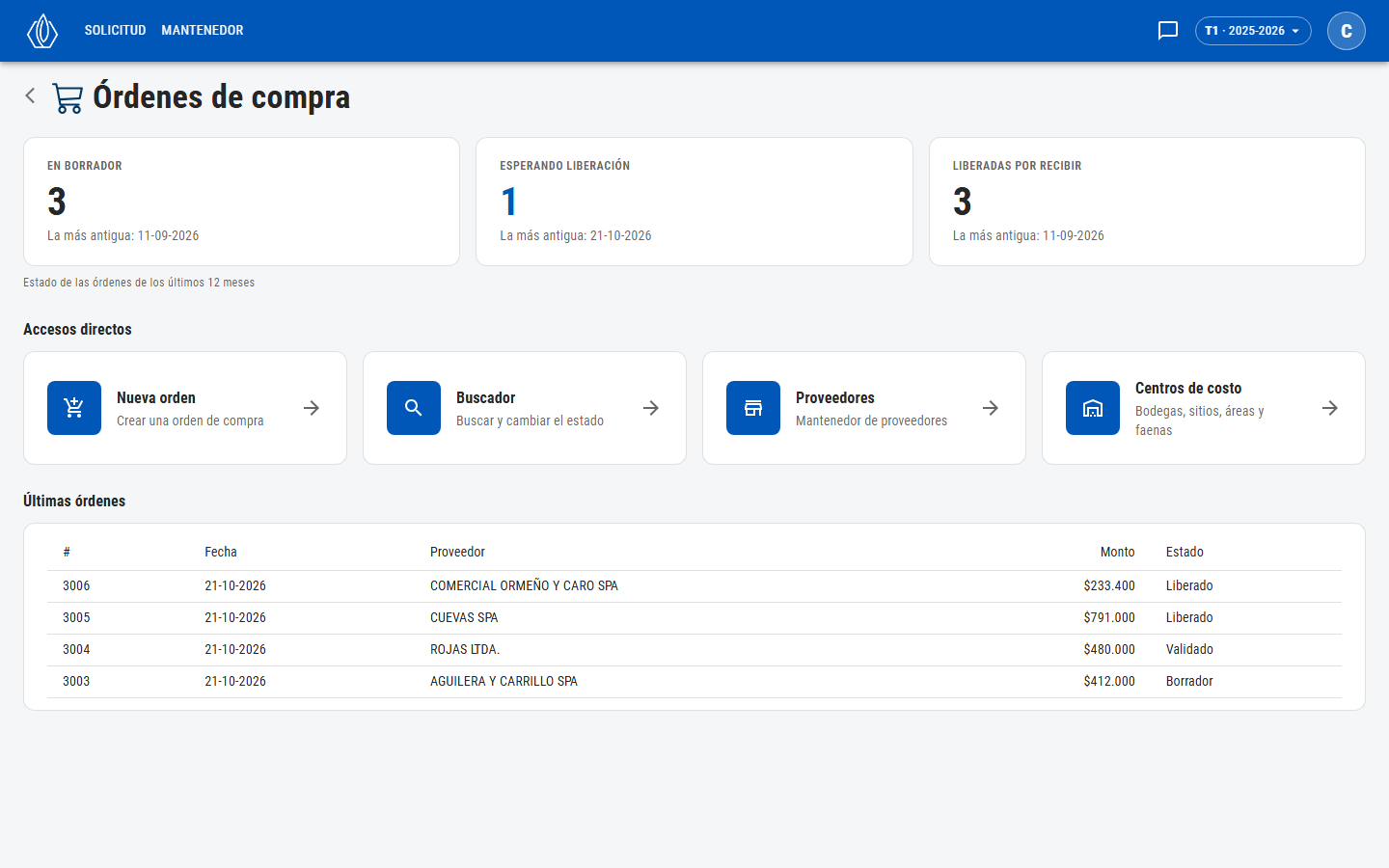Viewport: 1389px width, 868px height.
Task: Open the Nueva orden shortcut
Action: [x=185, y=408]
